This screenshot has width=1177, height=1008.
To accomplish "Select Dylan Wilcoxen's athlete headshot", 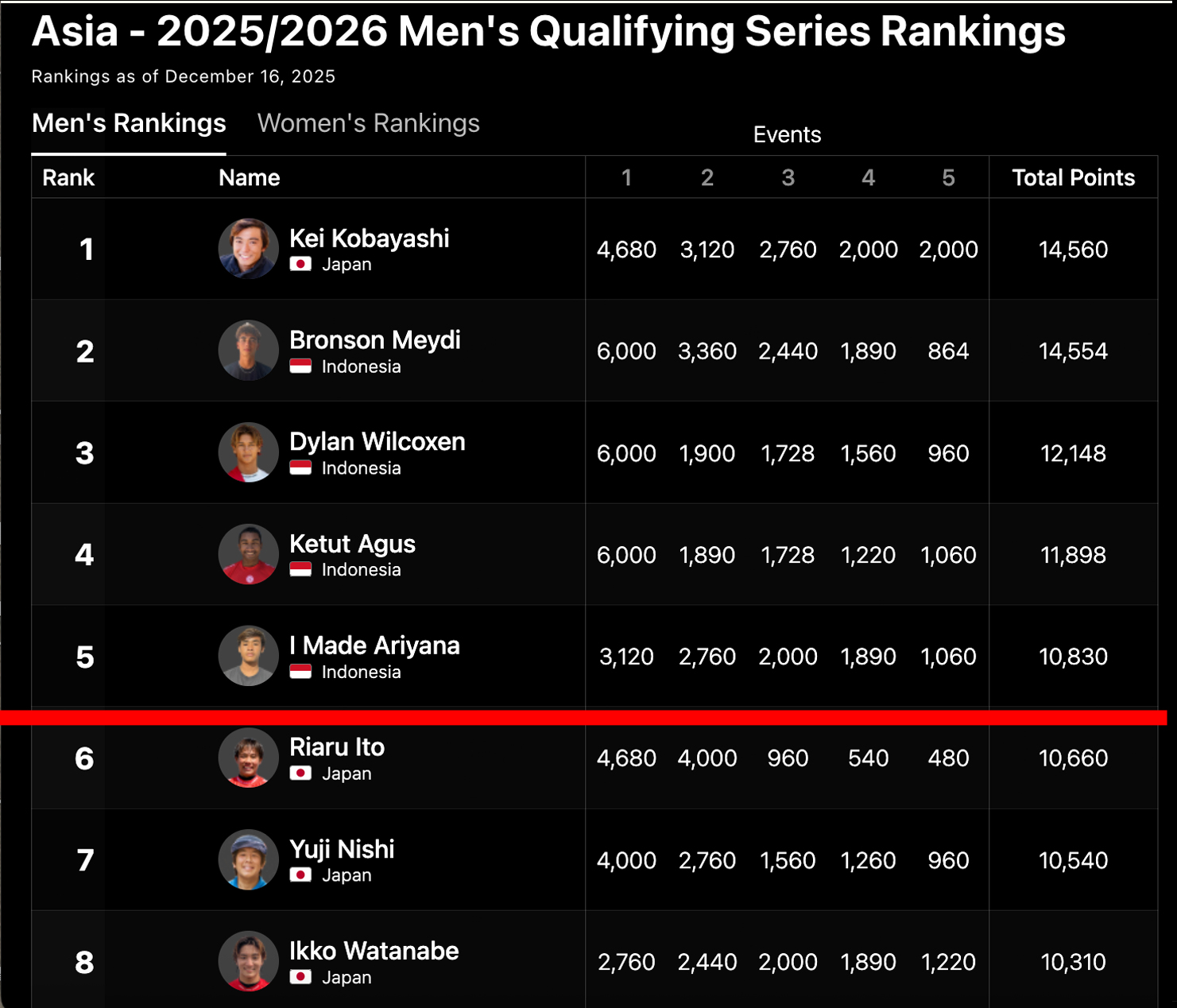I will 248,452.
